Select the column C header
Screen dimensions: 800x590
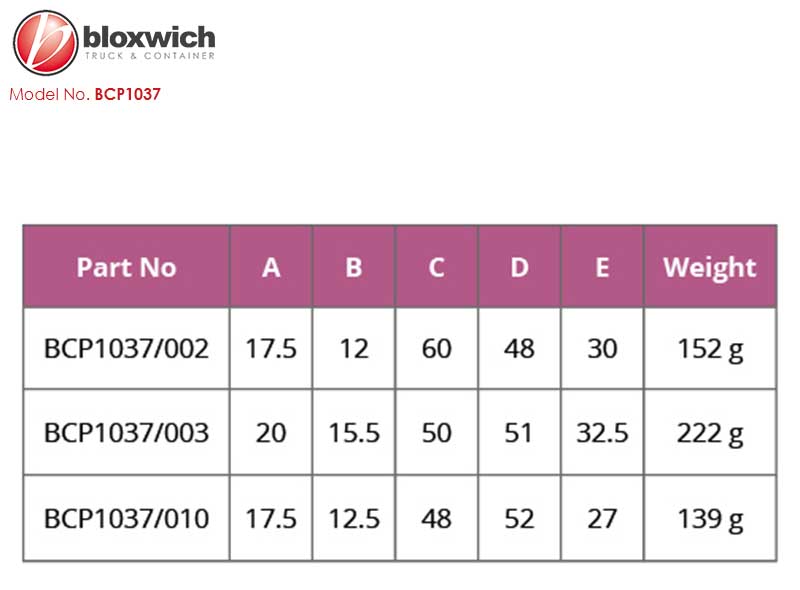coord(436,266)
